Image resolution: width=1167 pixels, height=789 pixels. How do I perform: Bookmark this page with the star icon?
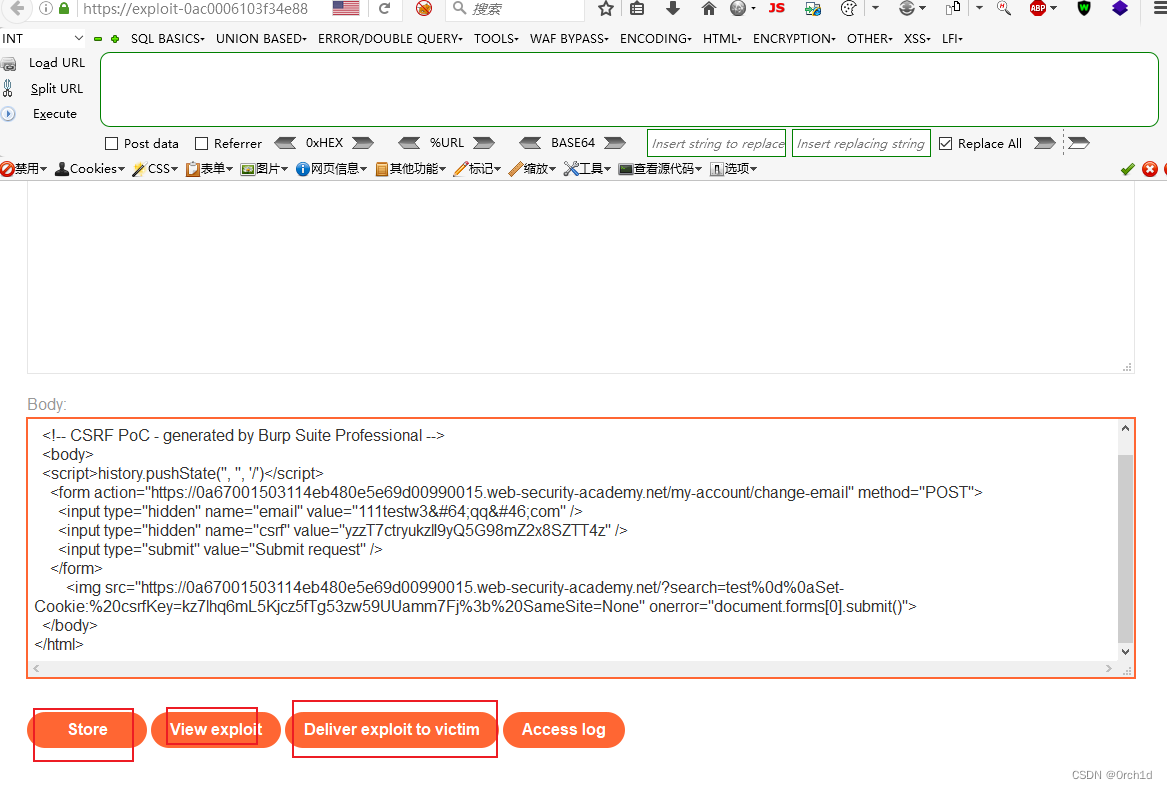(x=606, y=8)
